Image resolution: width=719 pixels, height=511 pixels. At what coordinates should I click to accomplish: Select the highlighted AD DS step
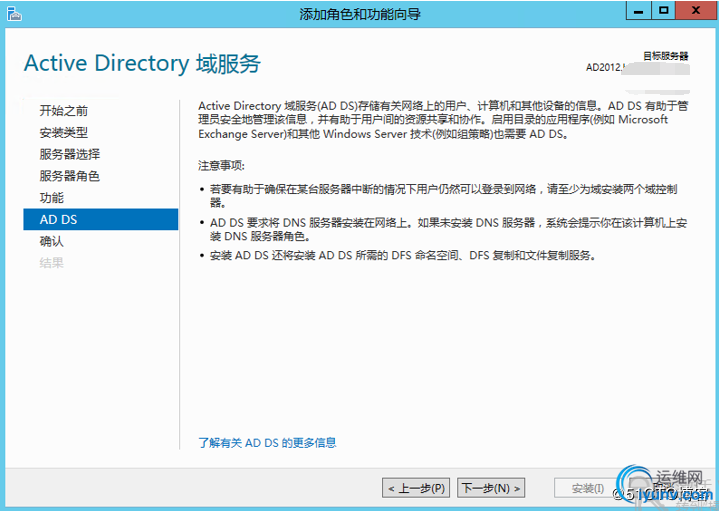58,219
